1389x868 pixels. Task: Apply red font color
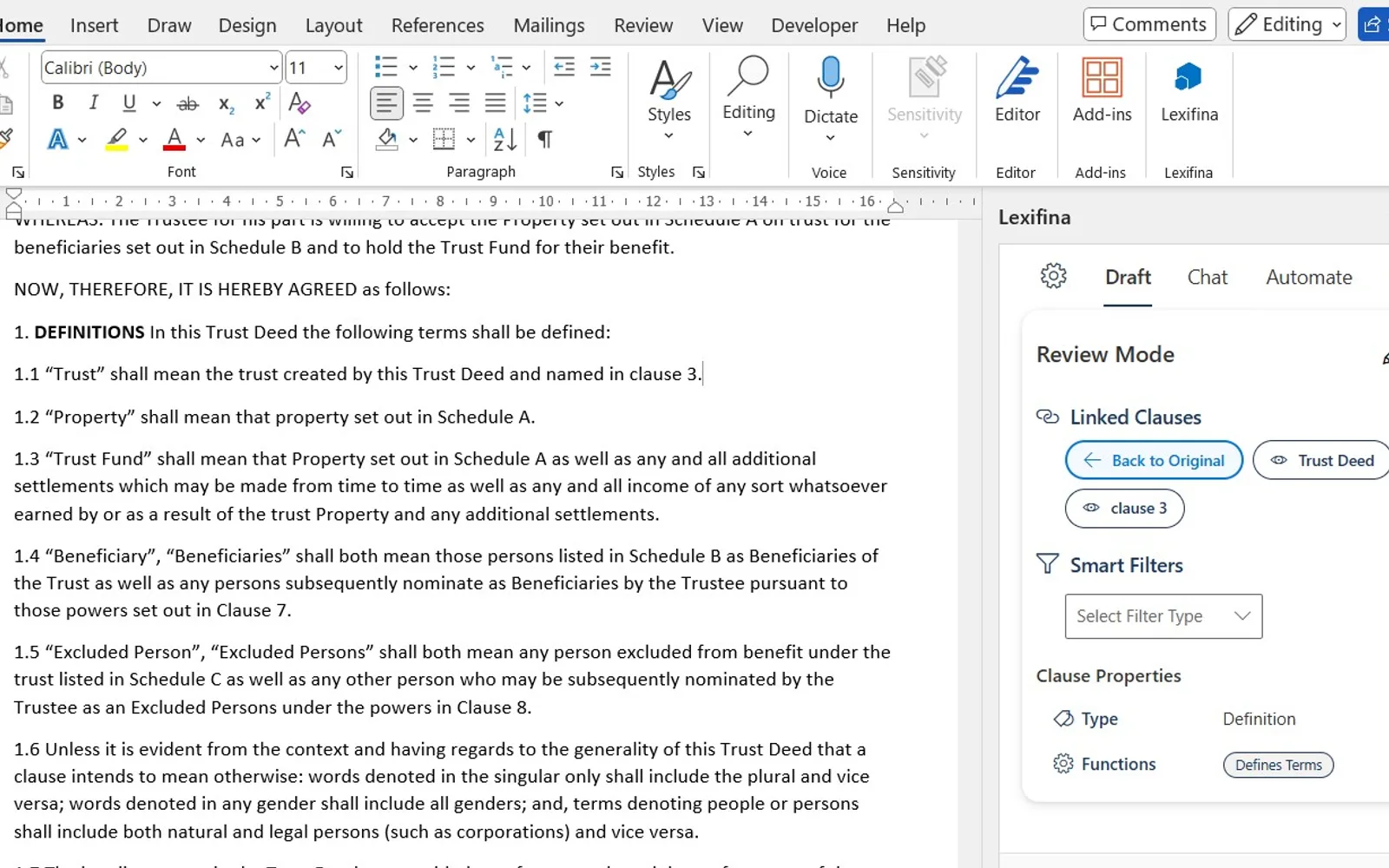(174, 139)
